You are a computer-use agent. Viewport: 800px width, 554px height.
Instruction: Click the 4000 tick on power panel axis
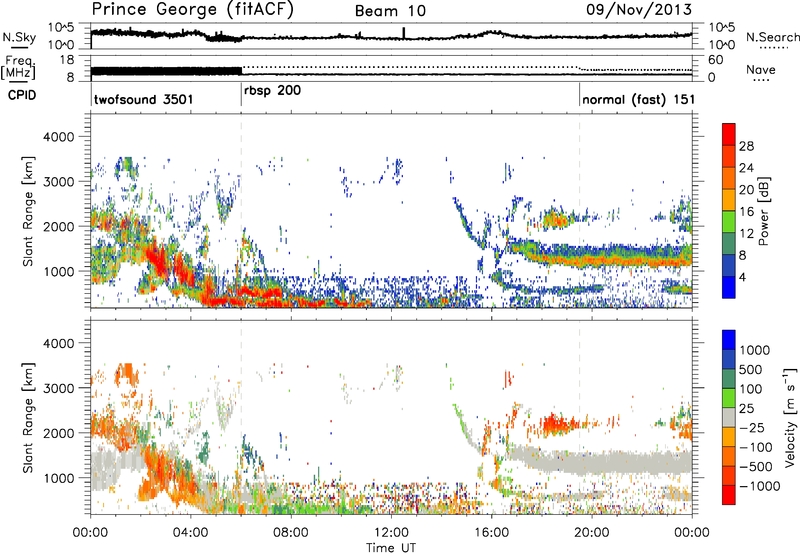coord(58,137)
